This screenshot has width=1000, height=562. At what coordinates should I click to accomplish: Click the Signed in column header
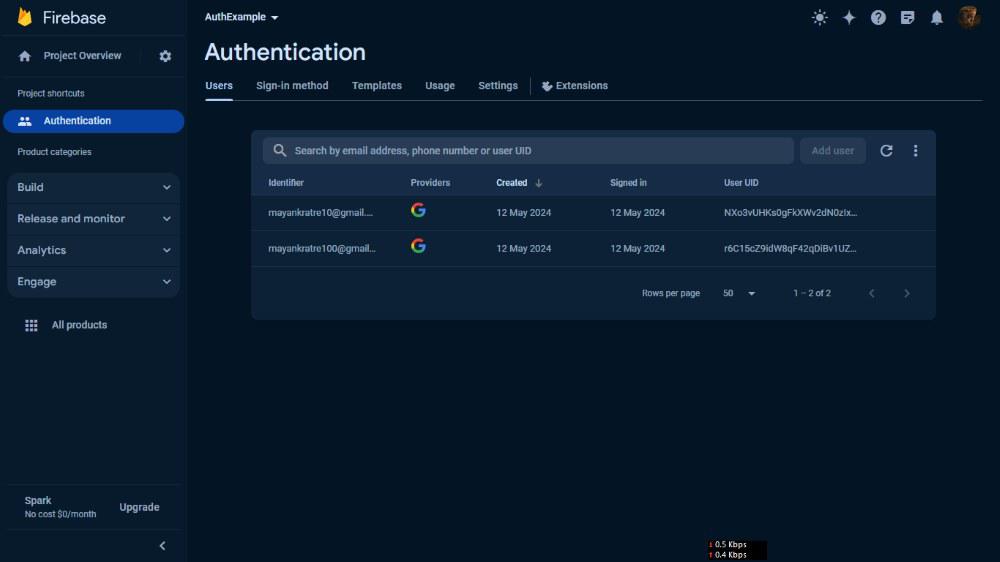point(628,183)
